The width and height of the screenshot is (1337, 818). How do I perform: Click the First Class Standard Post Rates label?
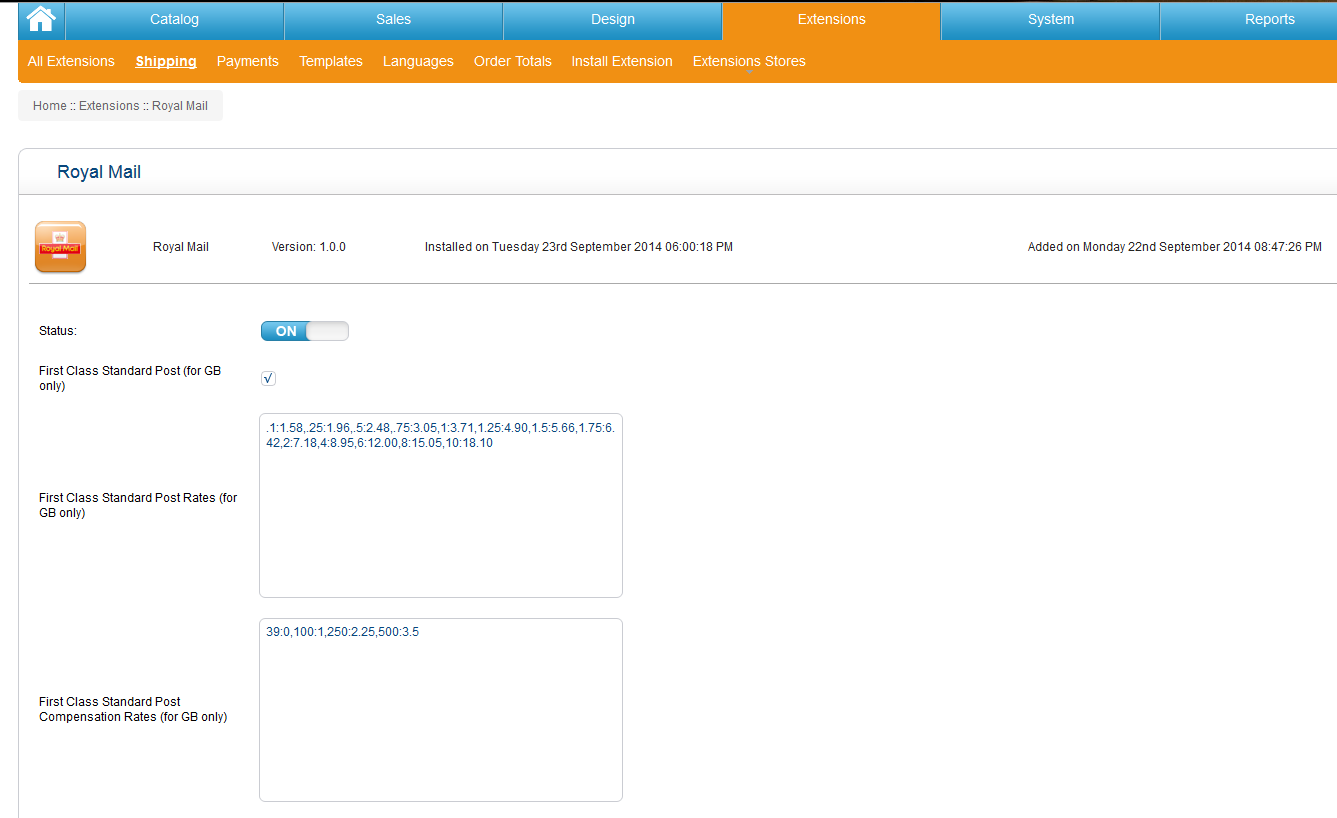click(138, 505)
